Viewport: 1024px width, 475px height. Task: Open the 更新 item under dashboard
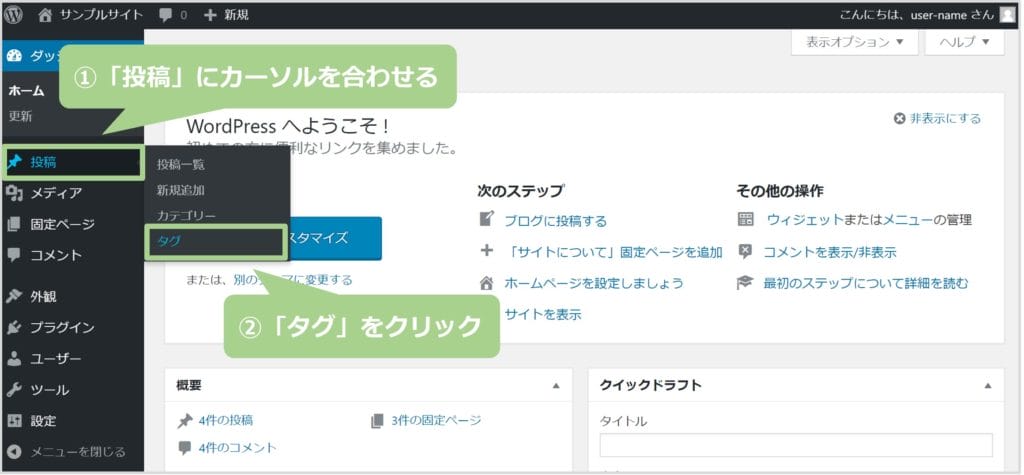click(x=20, y=117)
